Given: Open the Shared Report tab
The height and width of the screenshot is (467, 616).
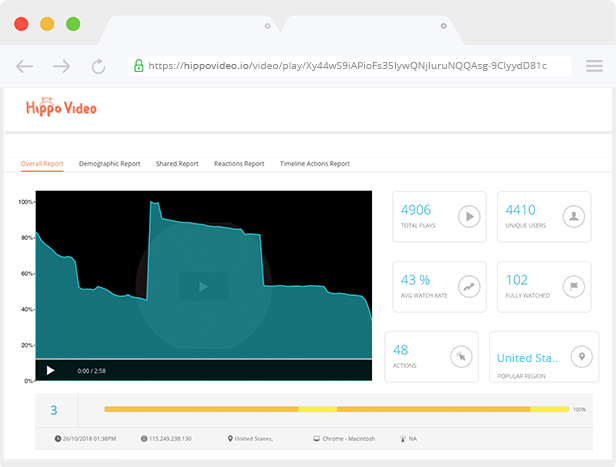Looking at the screenshot, I should 177,163.
